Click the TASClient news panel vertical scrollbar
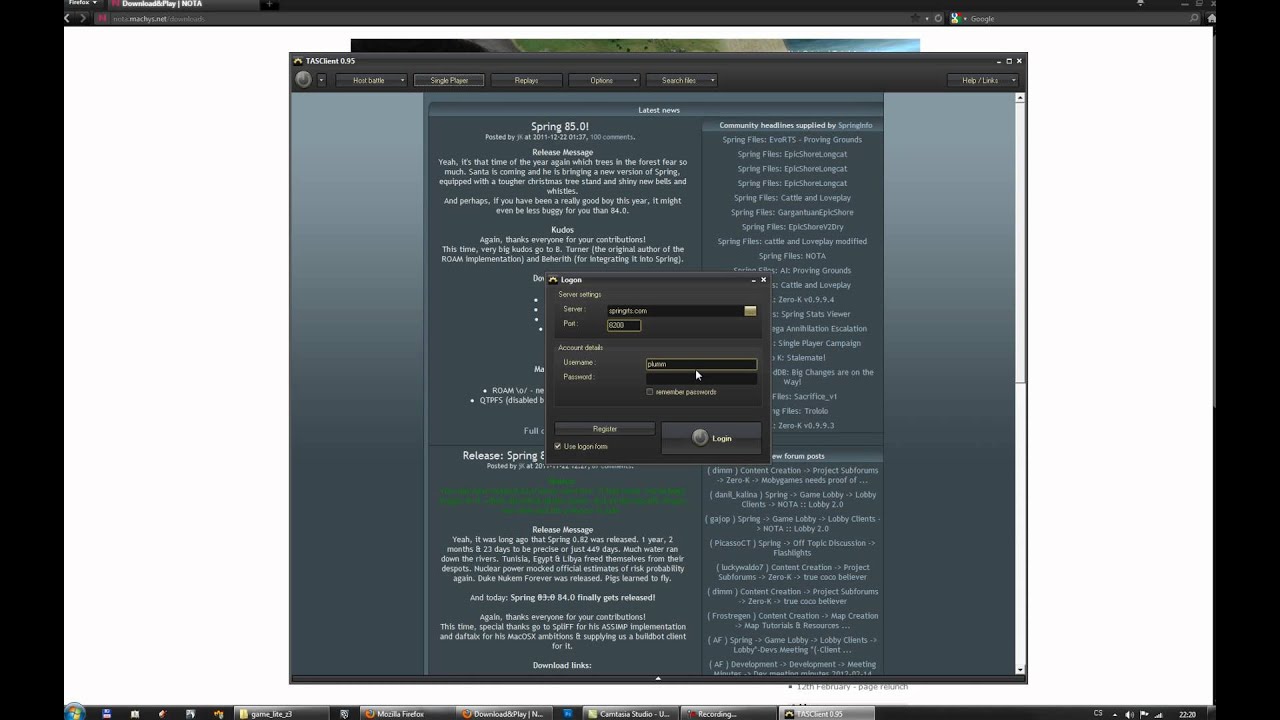1280x720 pixels. pos(1020,385)
